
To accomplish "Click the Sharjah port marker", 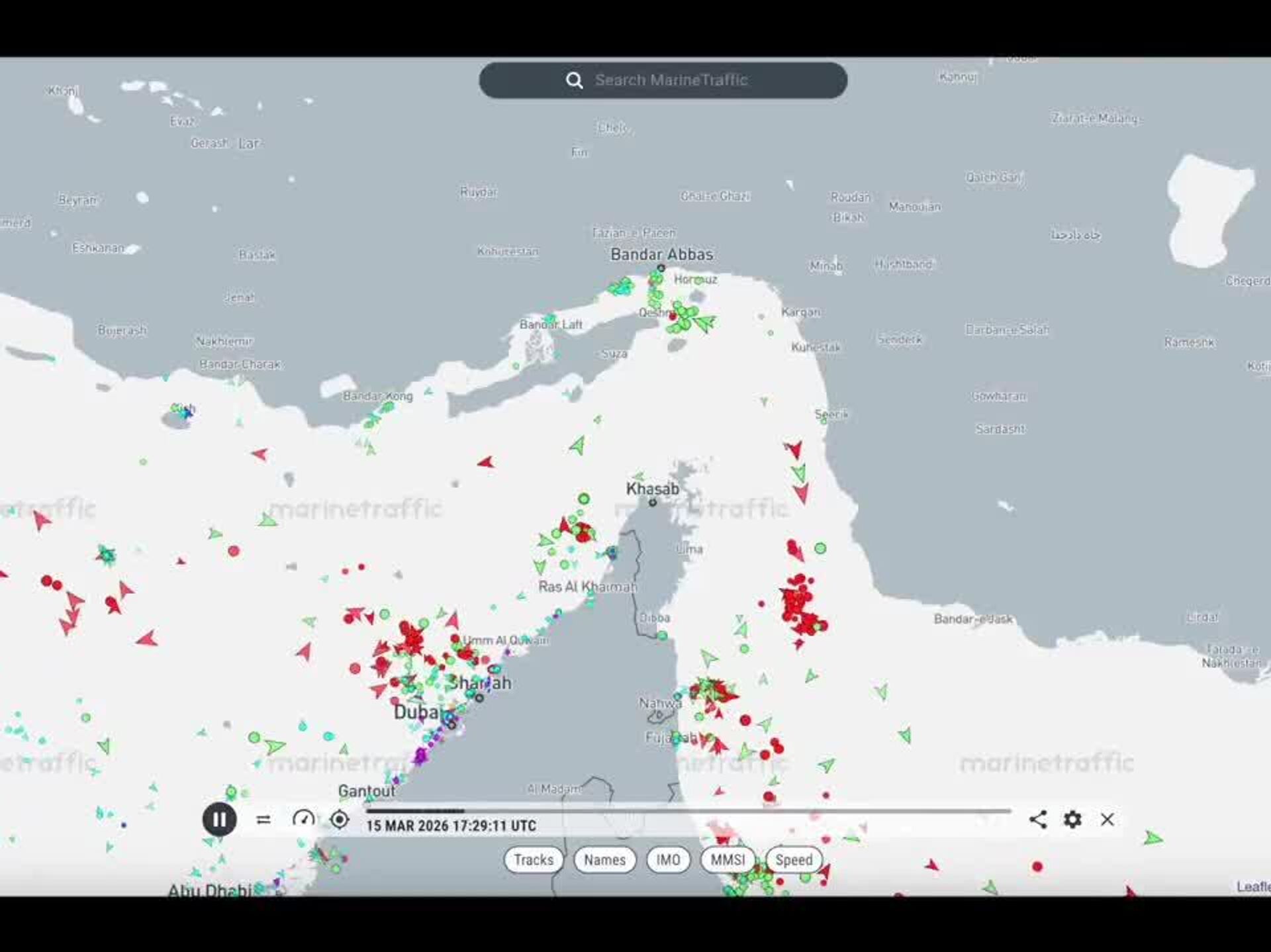I will 479,698.
